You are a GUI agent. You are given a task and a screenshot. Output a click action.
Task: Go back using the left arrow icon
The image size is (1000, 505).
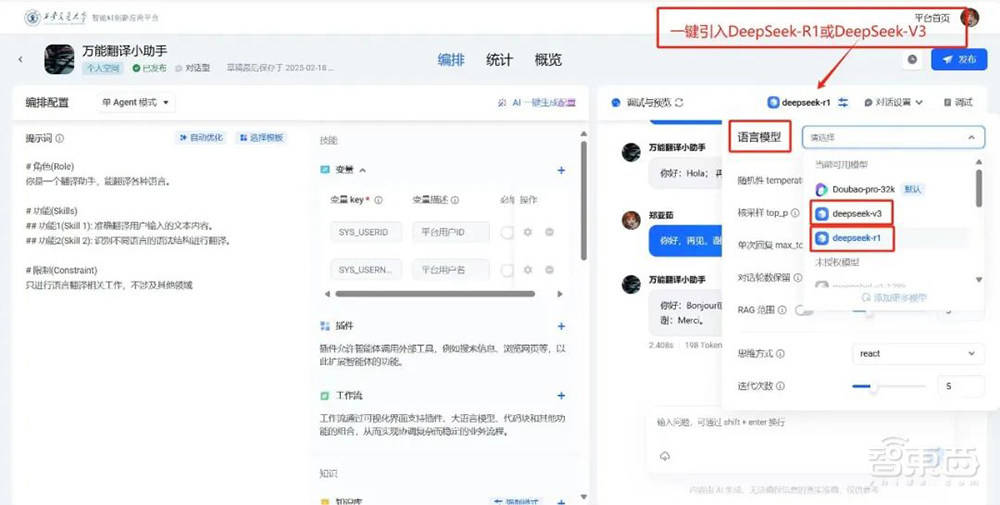coord(20,59)
